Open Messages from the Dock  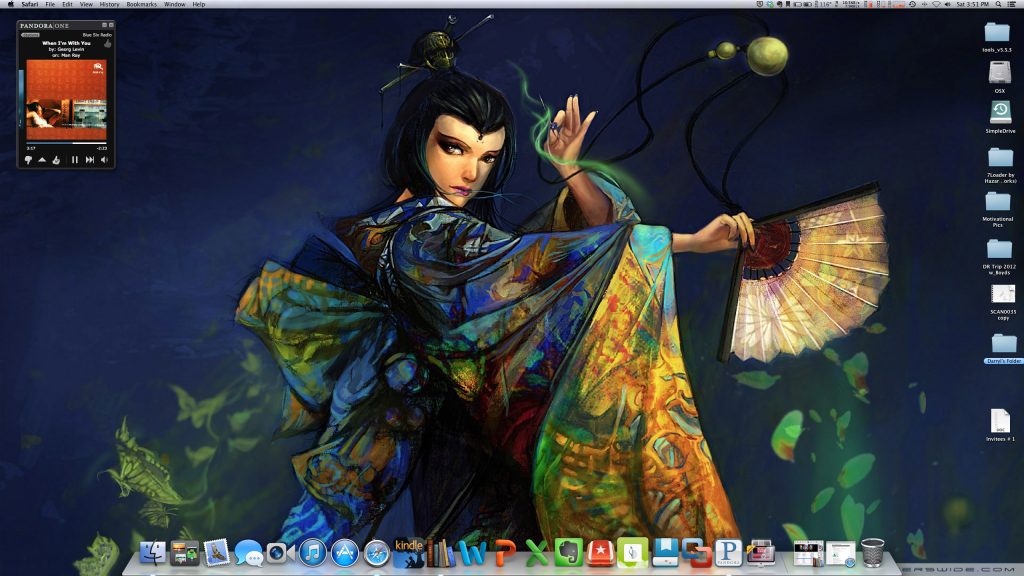pos(249,553)
